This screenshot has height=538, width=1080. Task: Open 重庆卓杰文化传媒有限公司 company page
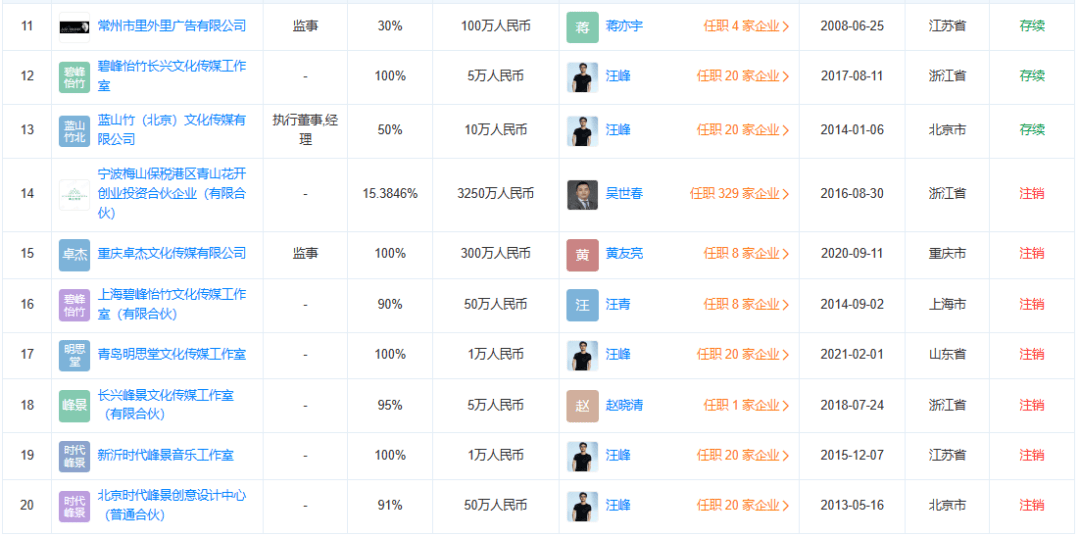pyautogui.click(x=172, y=254)
